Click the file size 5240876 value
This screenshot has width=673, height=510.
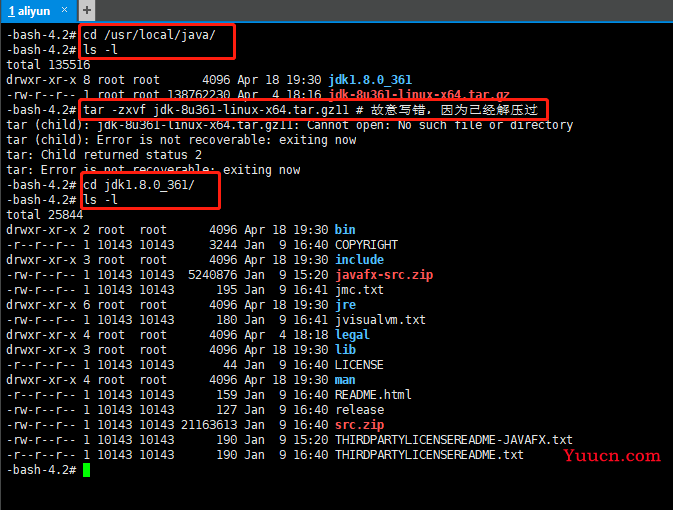coord(212,275)
